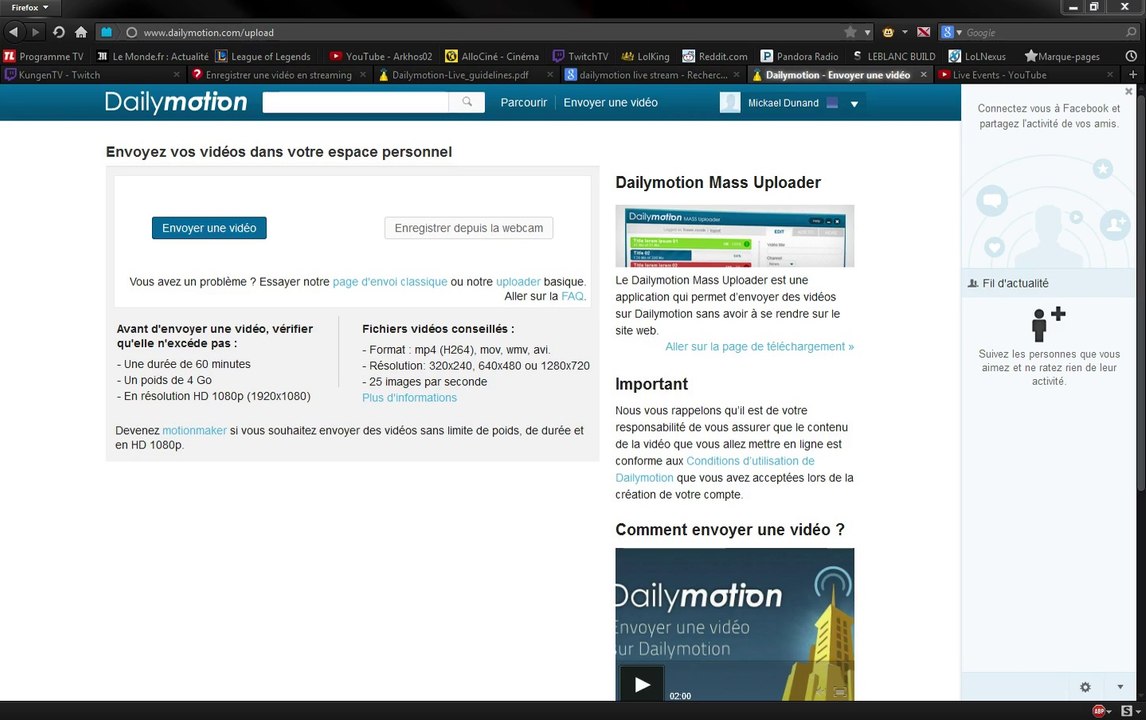Click the Dailymotion logo
This screenshot has height=720, width=1146.
pos(176,102)
